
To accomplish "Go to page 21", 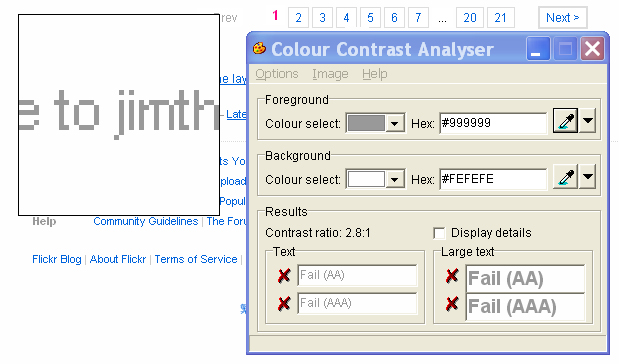I will pyautogui.click(x=501, y=18).
